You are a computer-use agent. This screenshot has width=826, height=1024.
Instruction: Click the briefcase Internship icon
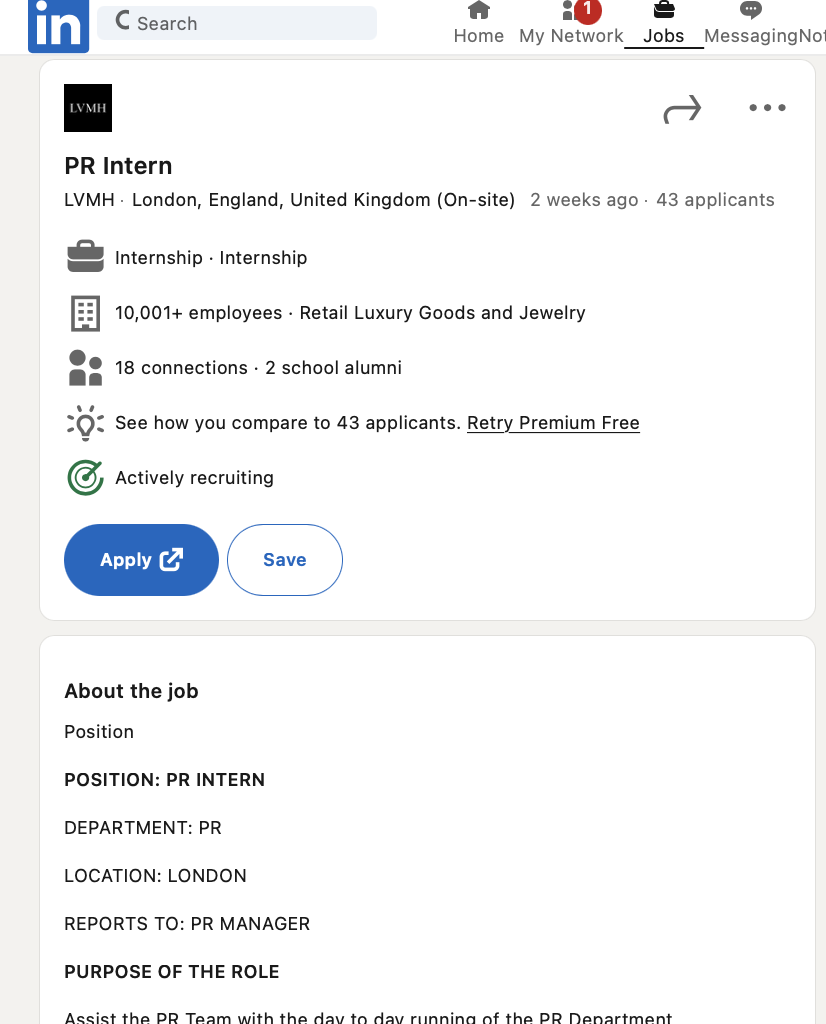coord(86,257)
